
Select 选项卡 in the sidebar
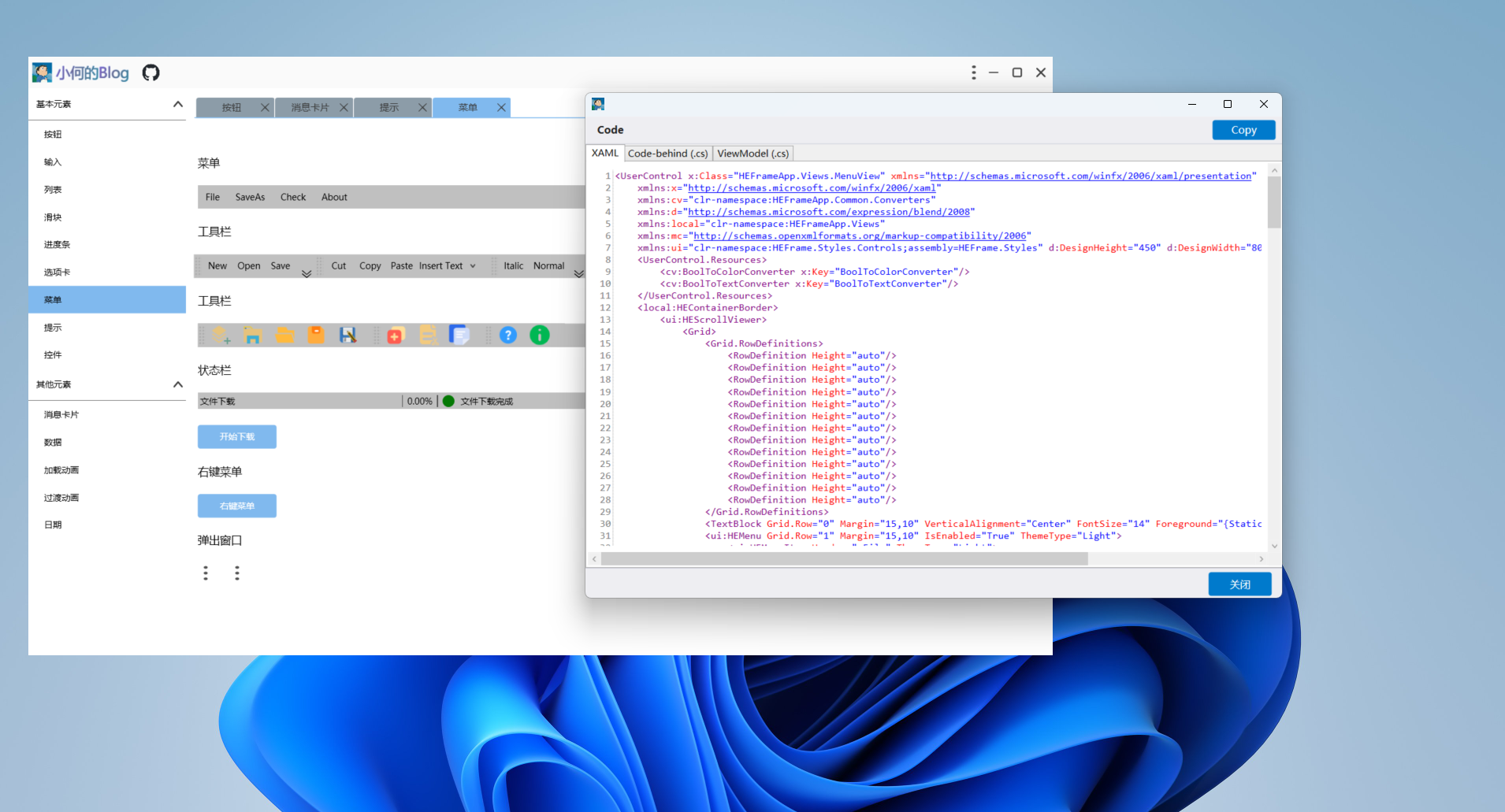[107, 273]
